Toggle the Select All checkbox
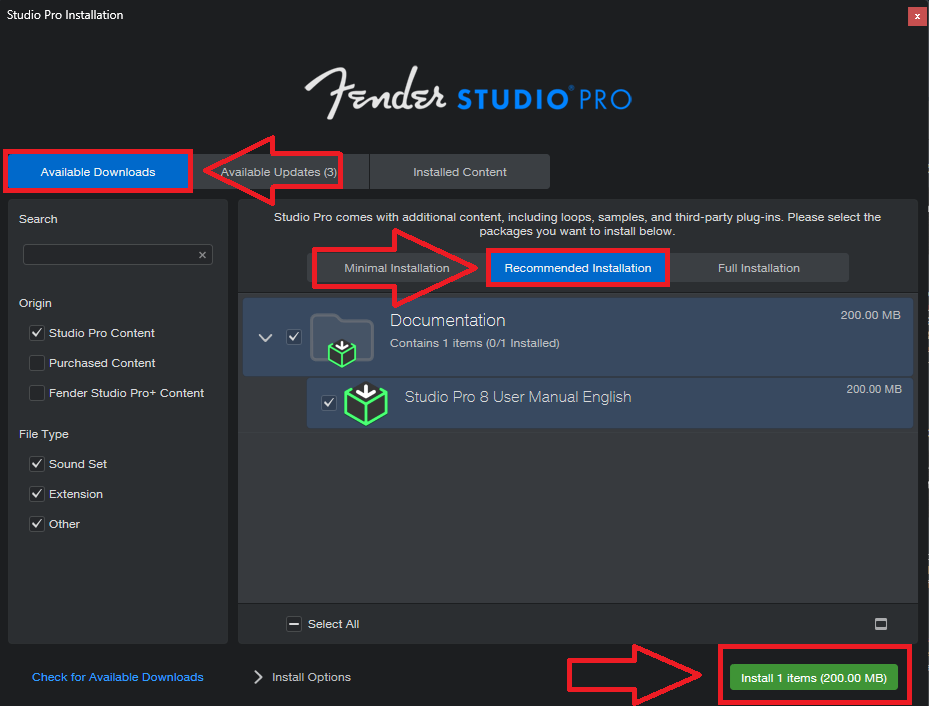 click(294, 624)
